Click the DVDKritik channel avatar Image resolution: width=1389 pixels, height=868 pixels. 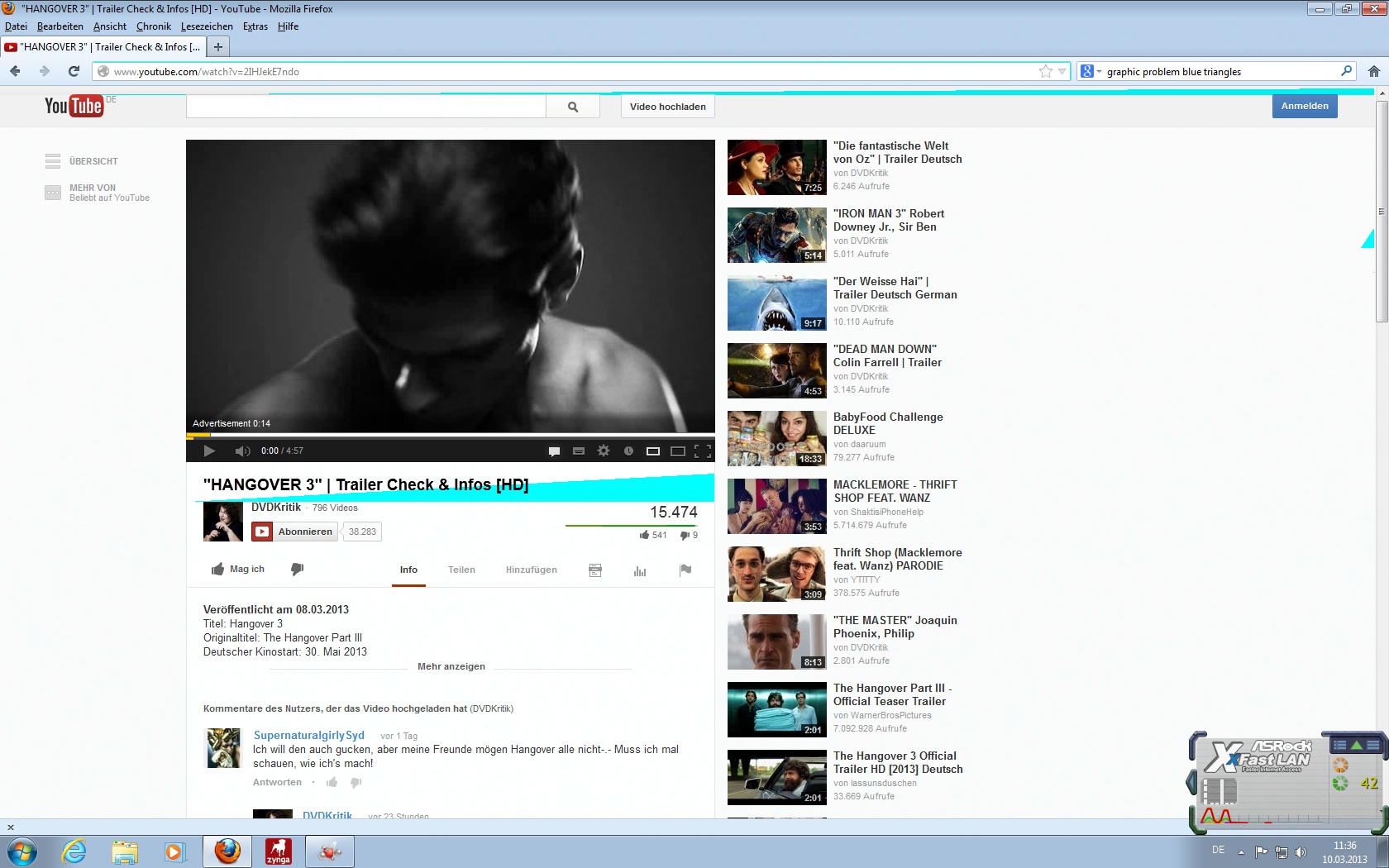click(x=223, y=522)
